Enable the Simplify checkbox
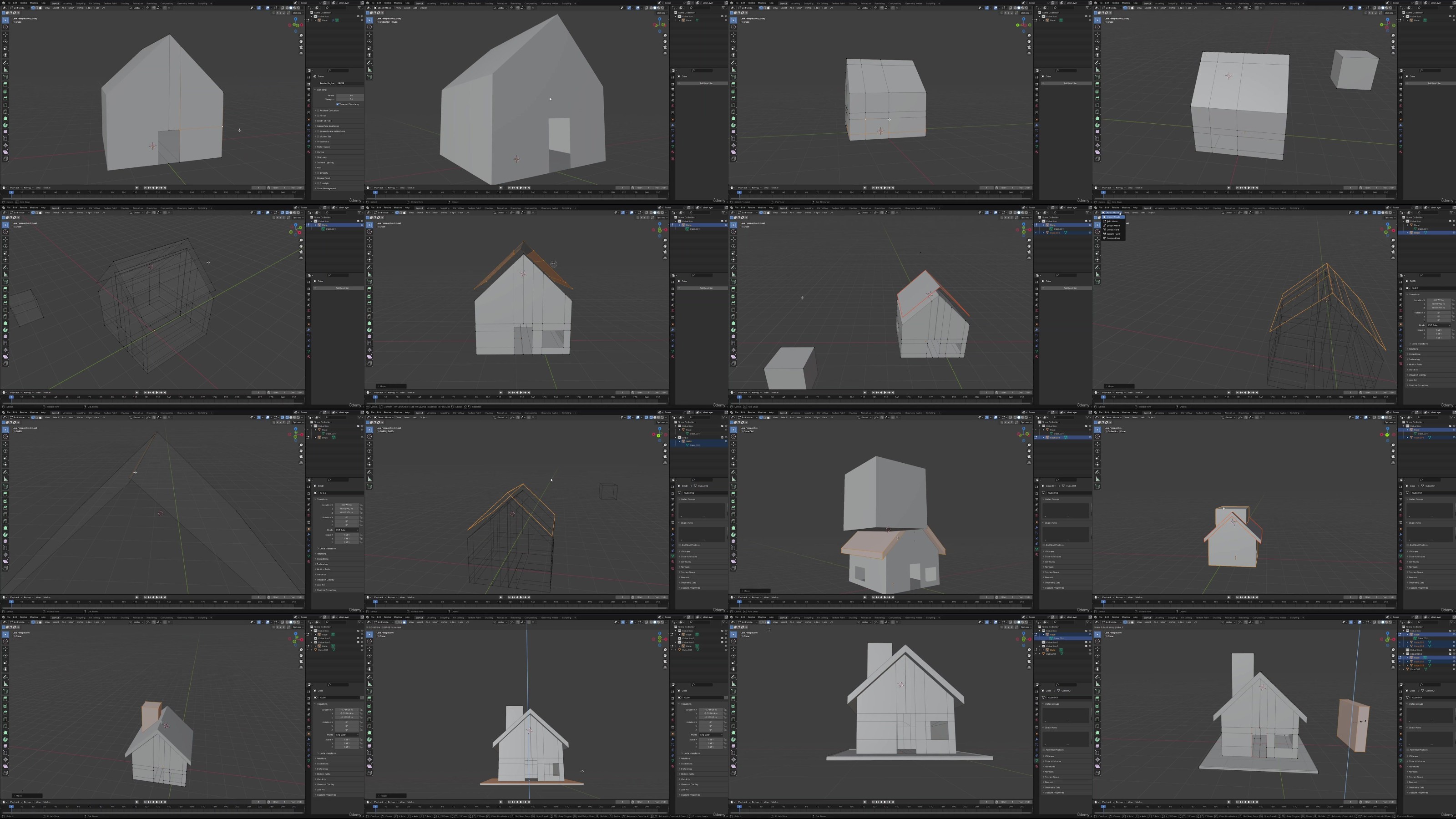Image resolution: width=1456 pixels, height=819 pixels. 318,173
